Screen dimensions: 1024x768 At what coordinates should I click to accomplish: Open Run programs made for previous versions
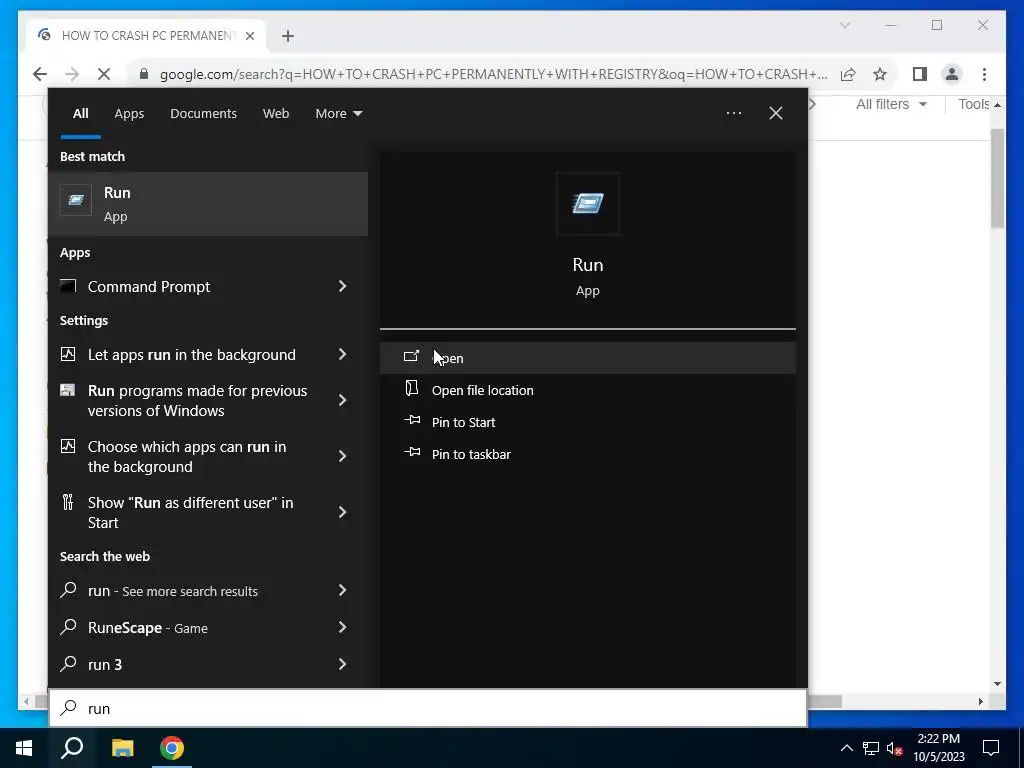click(197, 400)
